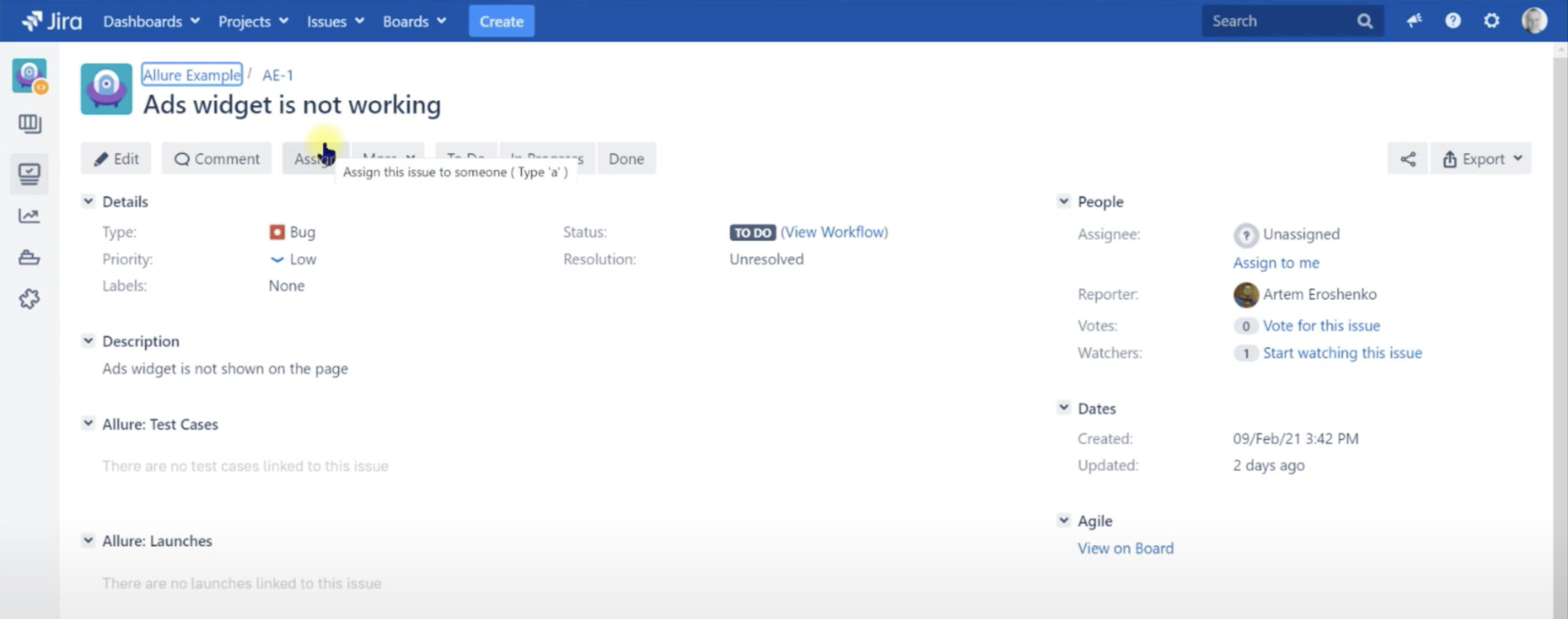The image size is (1568, 619).
Task: Open releases ship icon in sidebar
Action: [29, 257]
